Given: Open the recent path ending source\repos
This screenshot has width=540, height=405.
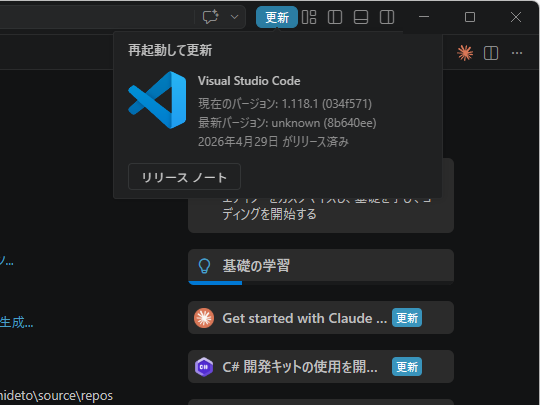Looking at the screenshot, I should tap(56, 396).
